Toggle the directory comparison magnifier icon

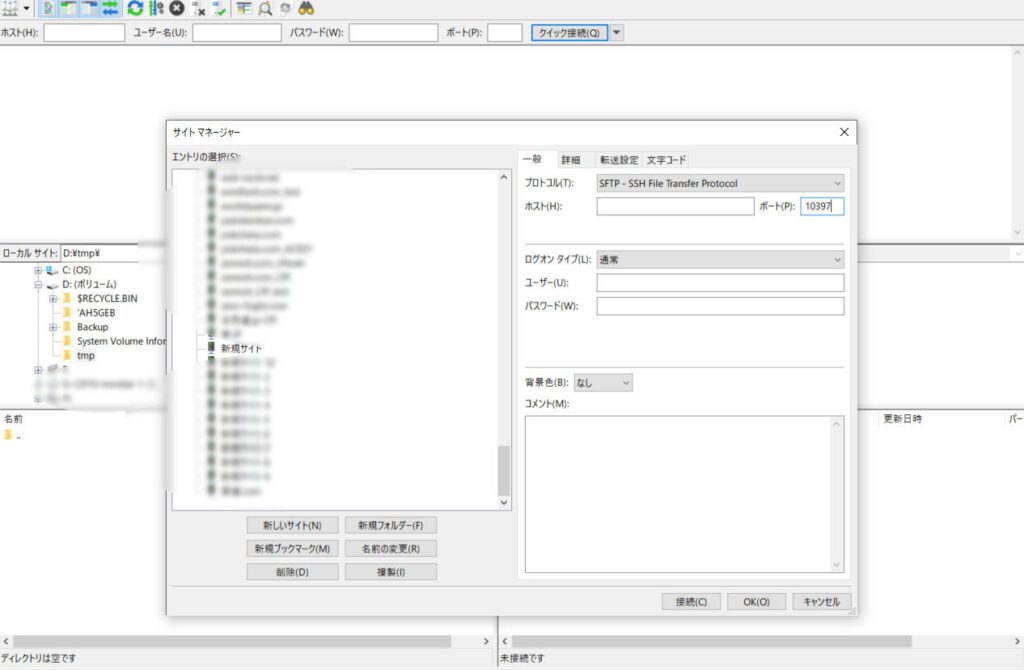pos(264,8)
